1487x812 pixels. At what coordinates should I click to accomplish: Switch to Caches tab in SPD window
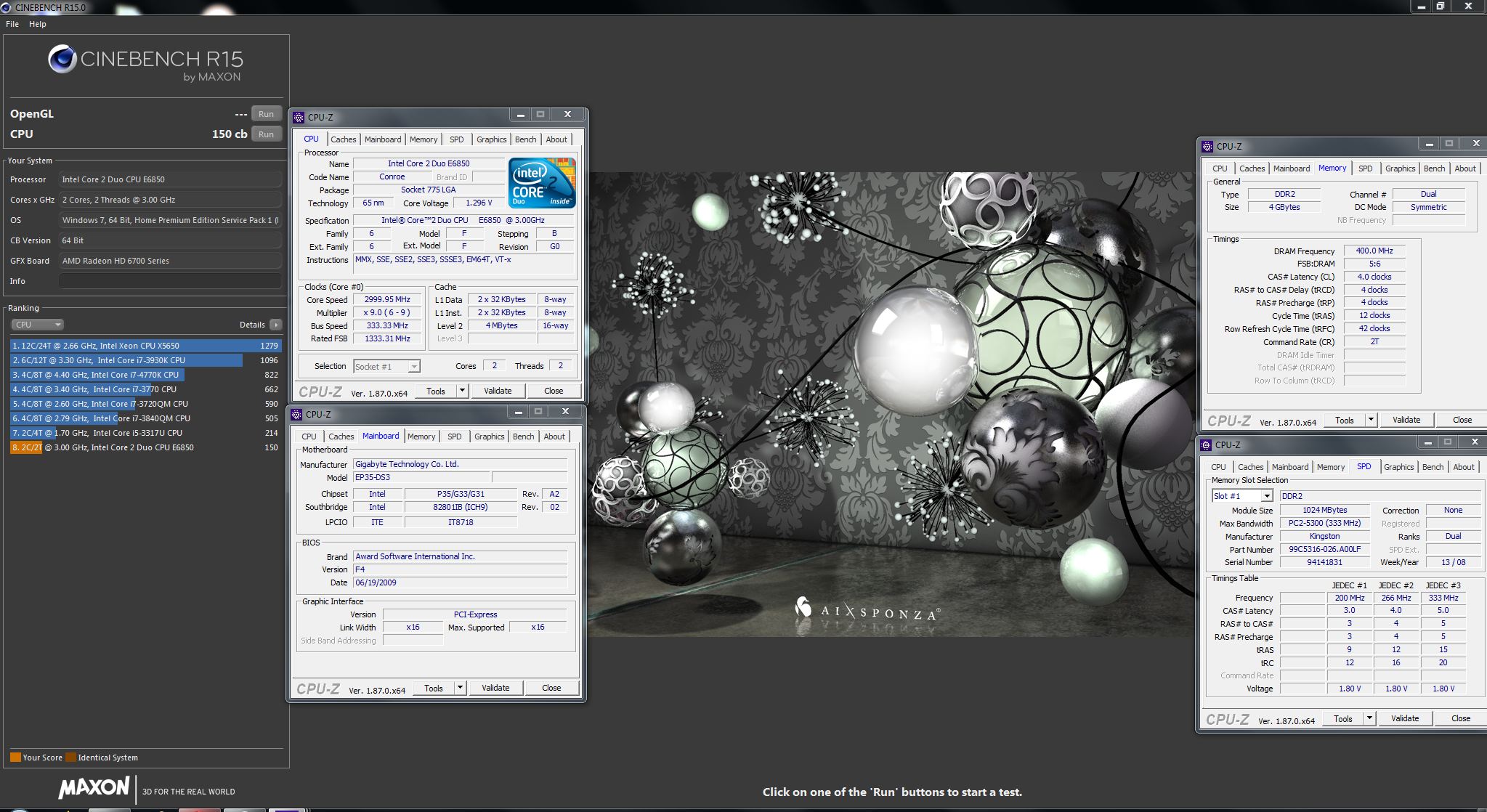[x=1251, y=467]
